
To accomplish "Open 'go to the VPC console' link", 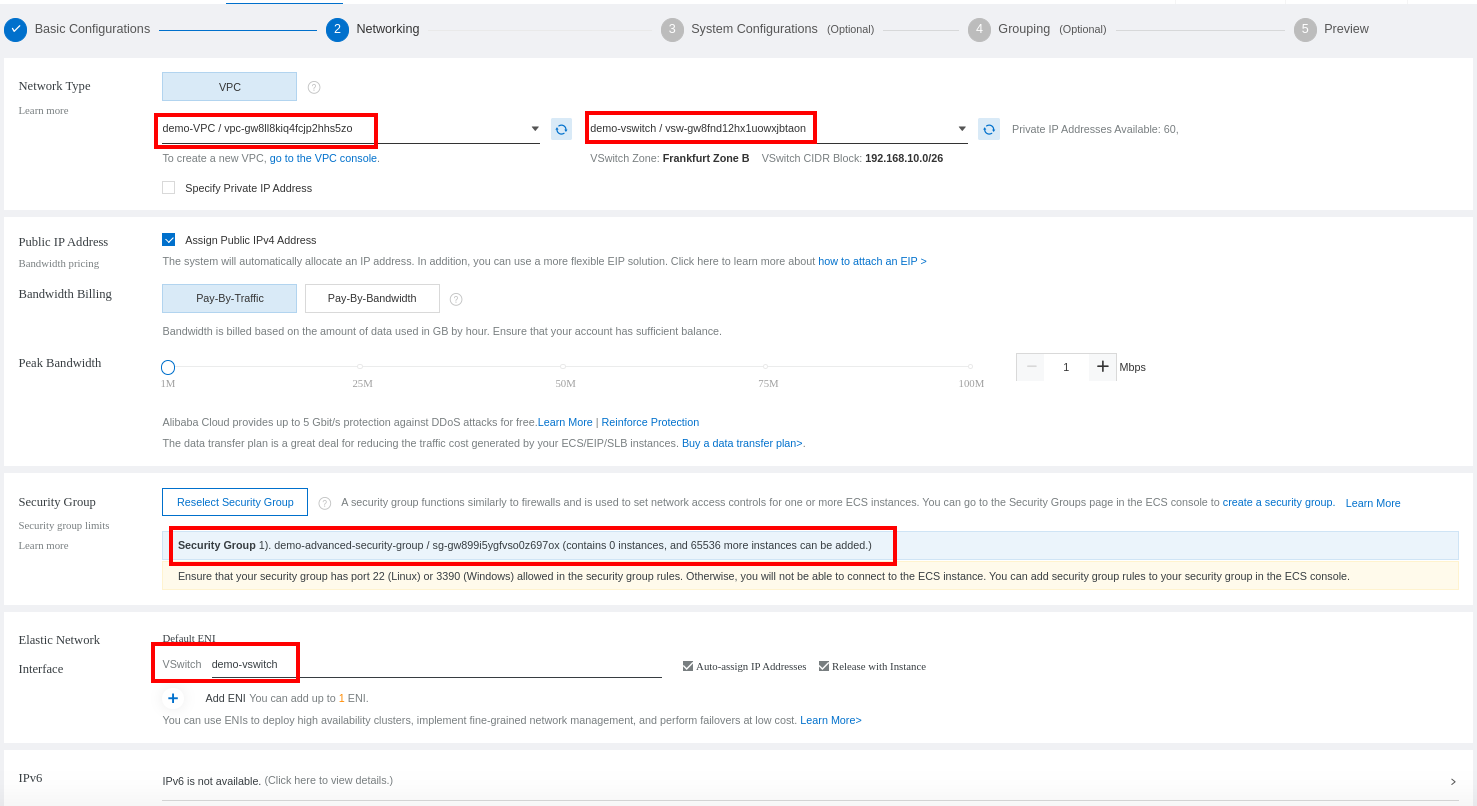I will point(325,158).
